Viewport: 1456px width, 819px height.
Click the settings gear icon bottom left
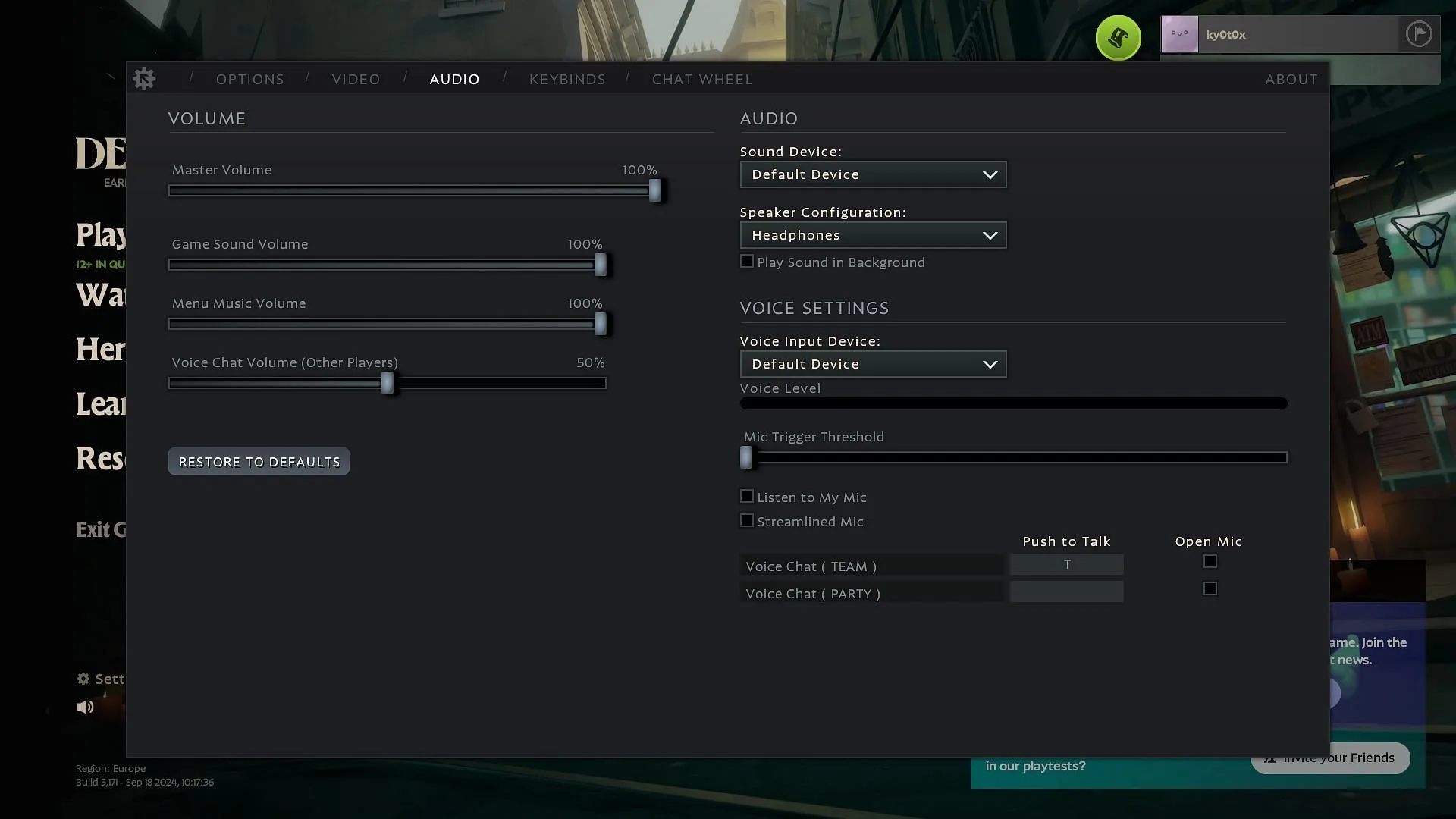click(83, 678)
